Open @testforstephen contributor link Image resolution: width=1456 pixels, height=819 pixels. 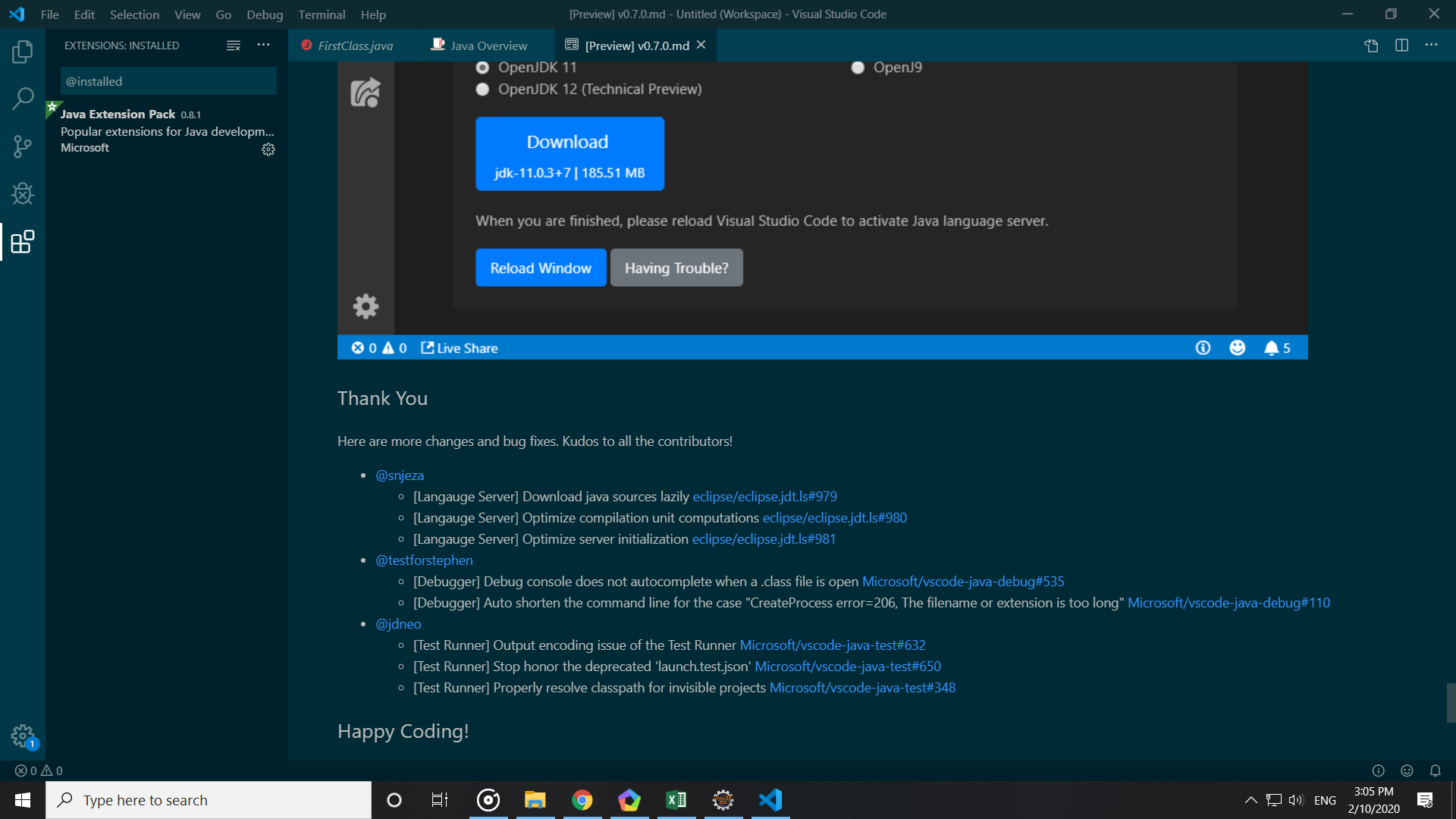click(424, 560)
